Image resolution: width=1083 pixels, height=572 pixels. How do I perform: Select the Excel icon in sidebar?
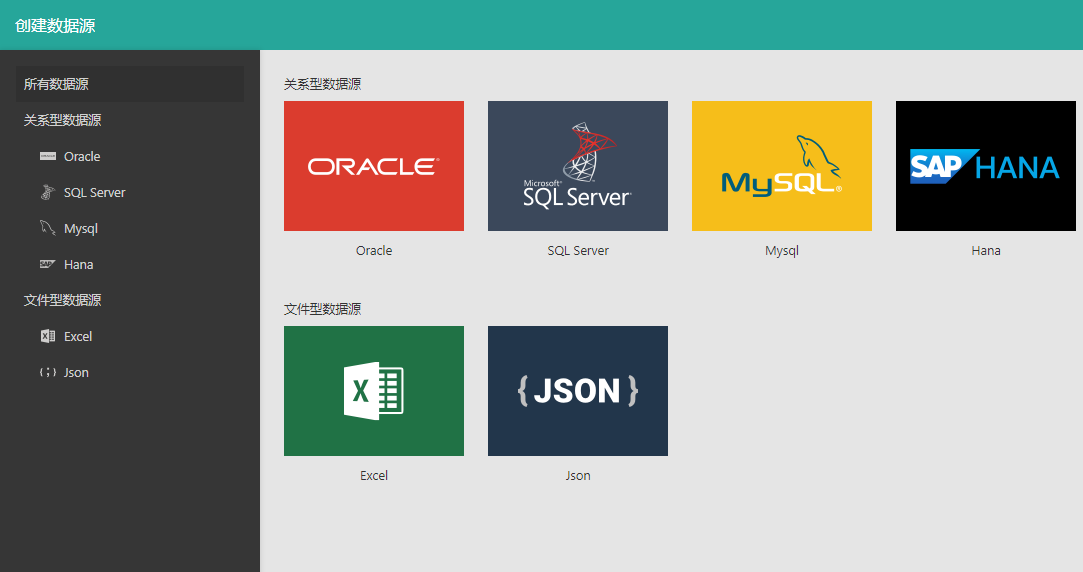tap(47, 336)
